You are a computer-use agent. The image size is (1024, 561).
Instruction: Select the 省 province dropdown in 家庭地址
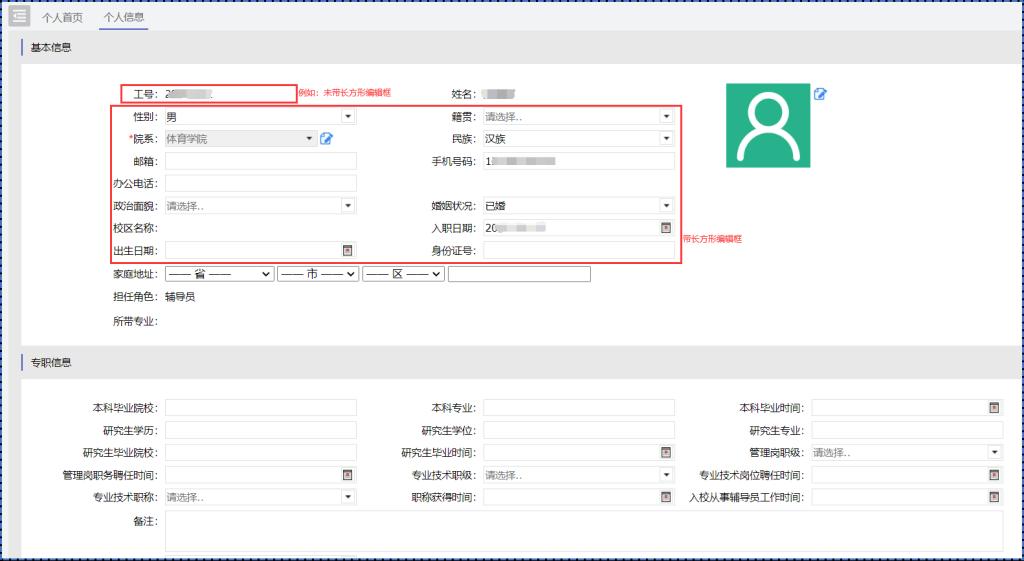[219, 274]
